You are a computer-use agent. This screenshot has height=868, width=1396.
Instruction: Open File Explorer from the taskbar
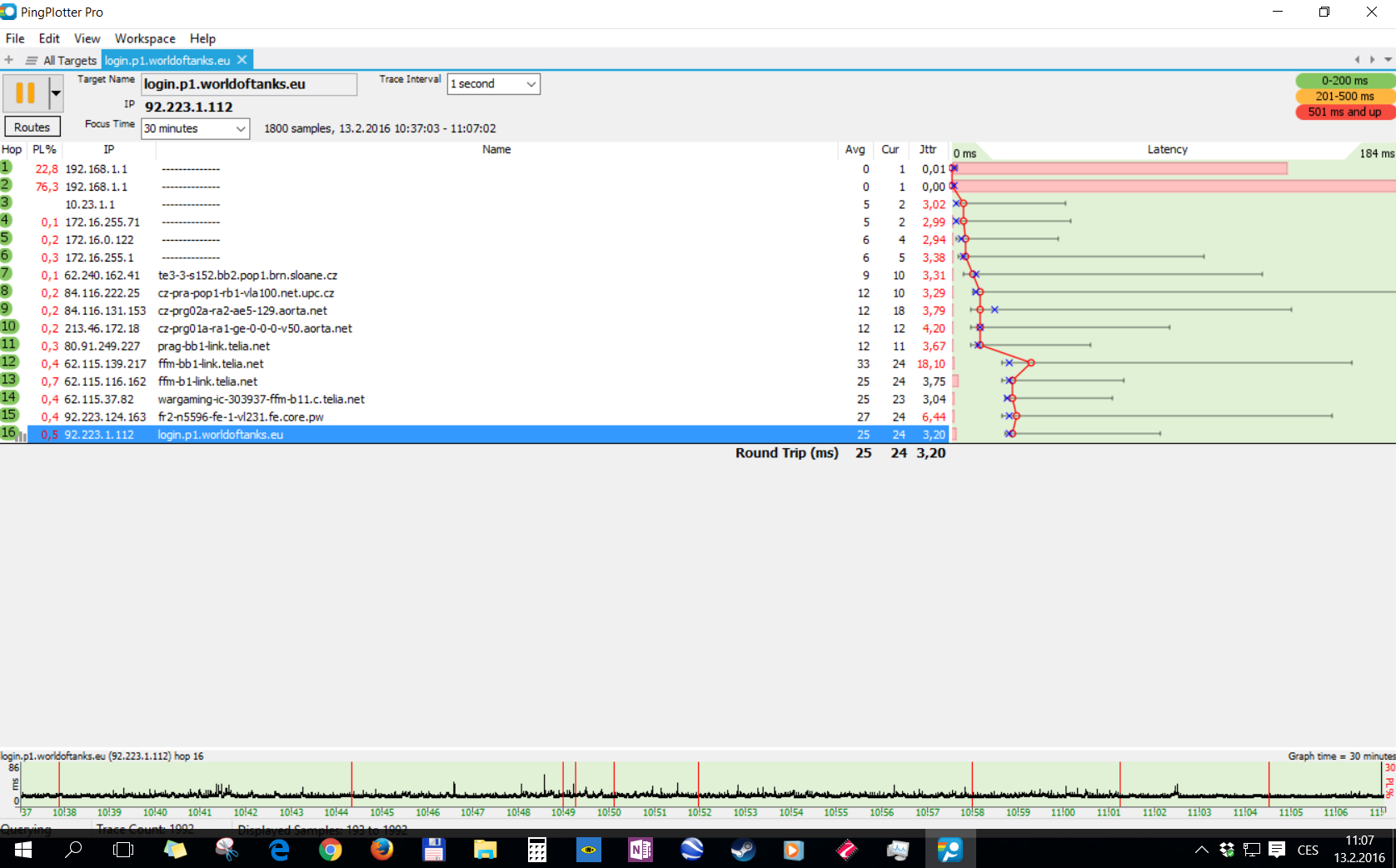tap(485, 850)
